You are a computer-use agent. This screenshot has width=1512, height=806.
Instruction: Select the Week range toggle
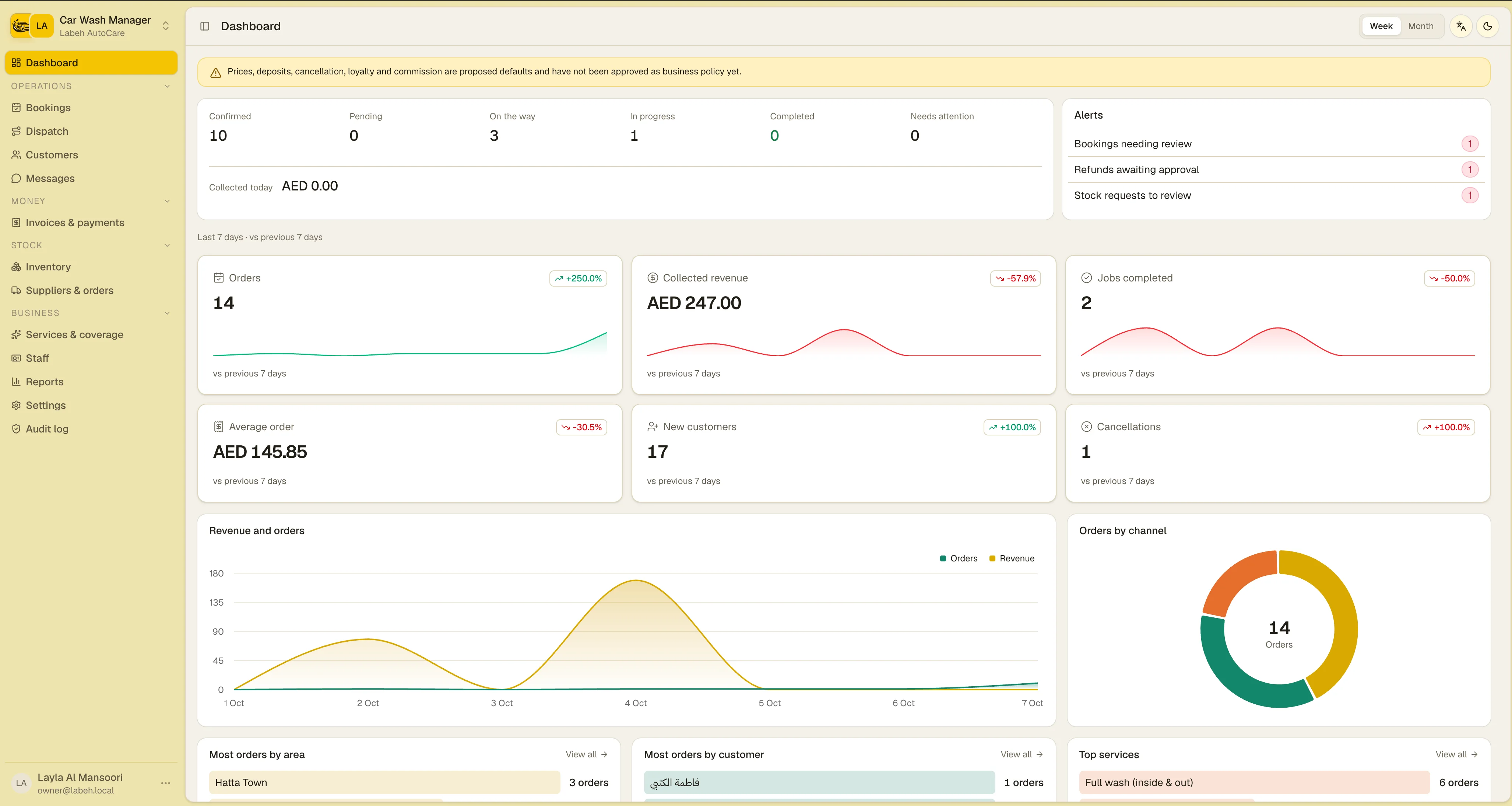click(1381, 27)
